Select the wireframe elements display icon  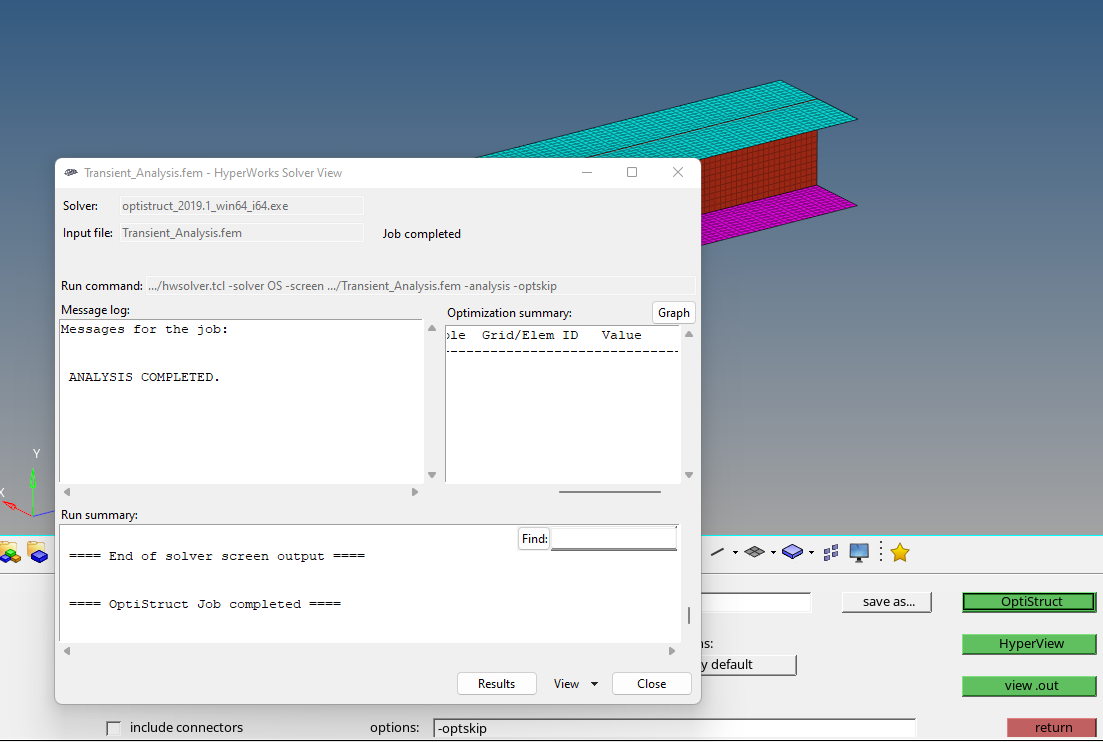point(717,551)
